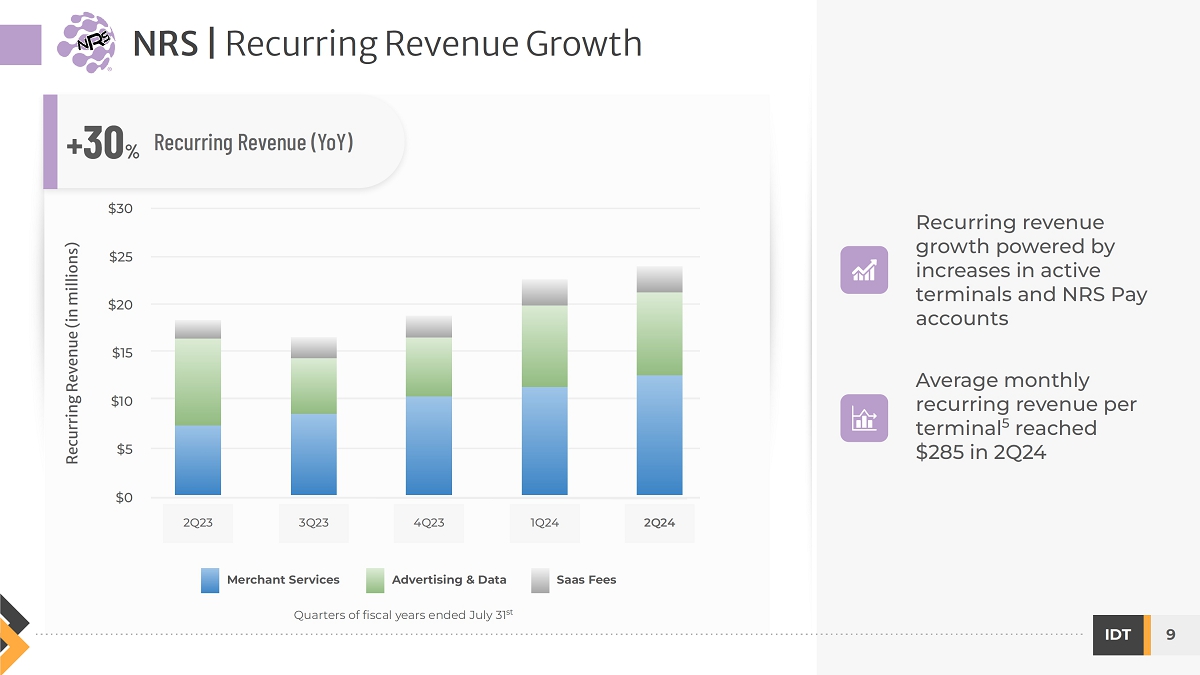The width and height of the screenshot is (1200, 675).
Task: Select the Saas Fees gray legend swatch
Action: tap(540, 580)
